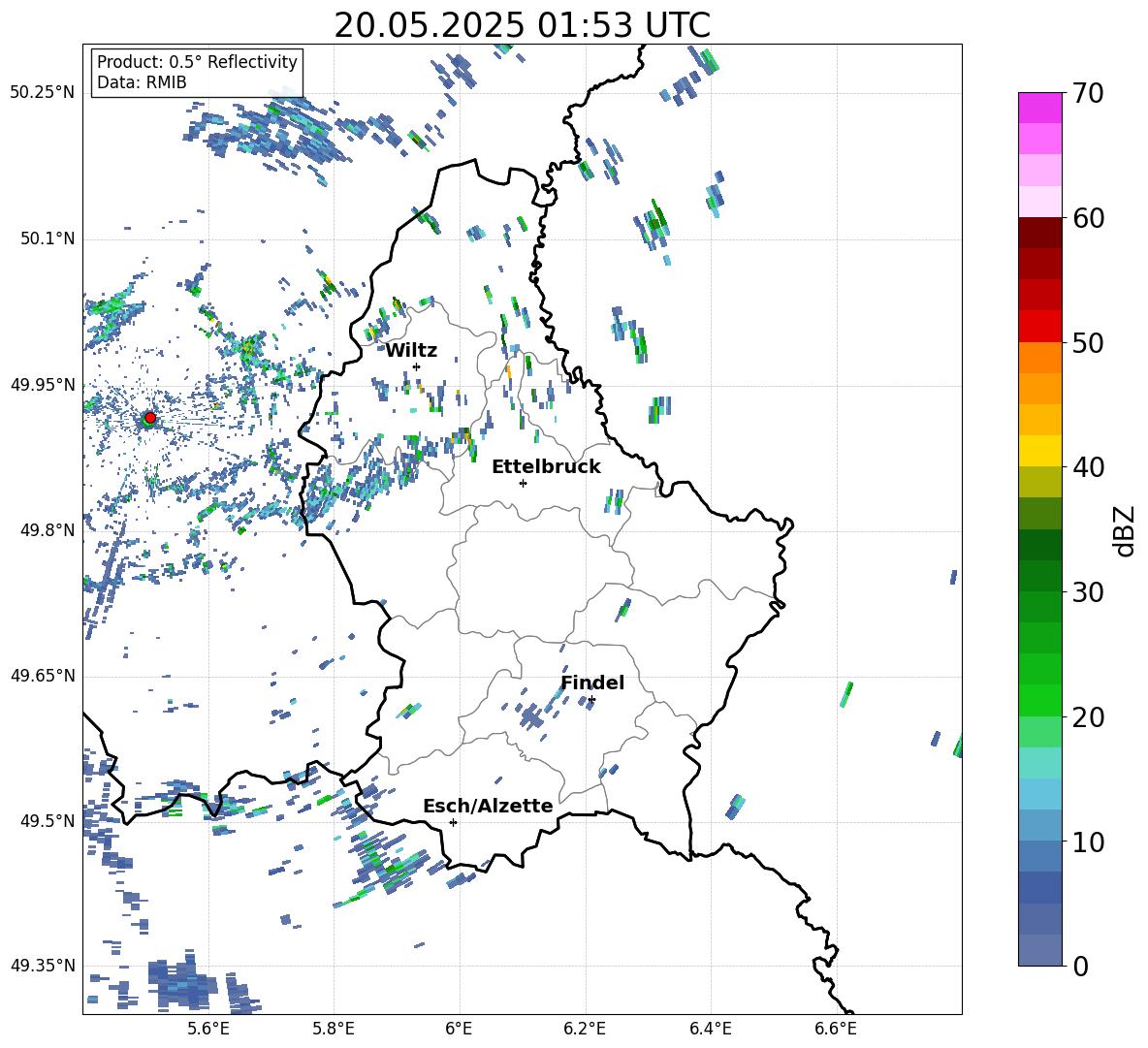Click the Data: RMIB text

tap(142, 82)
